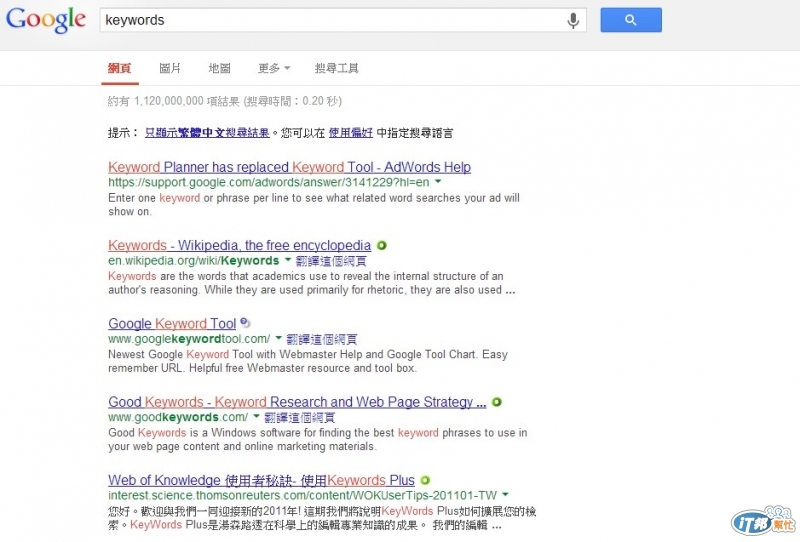Viewport: 800px width, 542px height.
Task: Click 翻譯這個網頁 for Wikipedia result
Action: [x=331, y=261]
